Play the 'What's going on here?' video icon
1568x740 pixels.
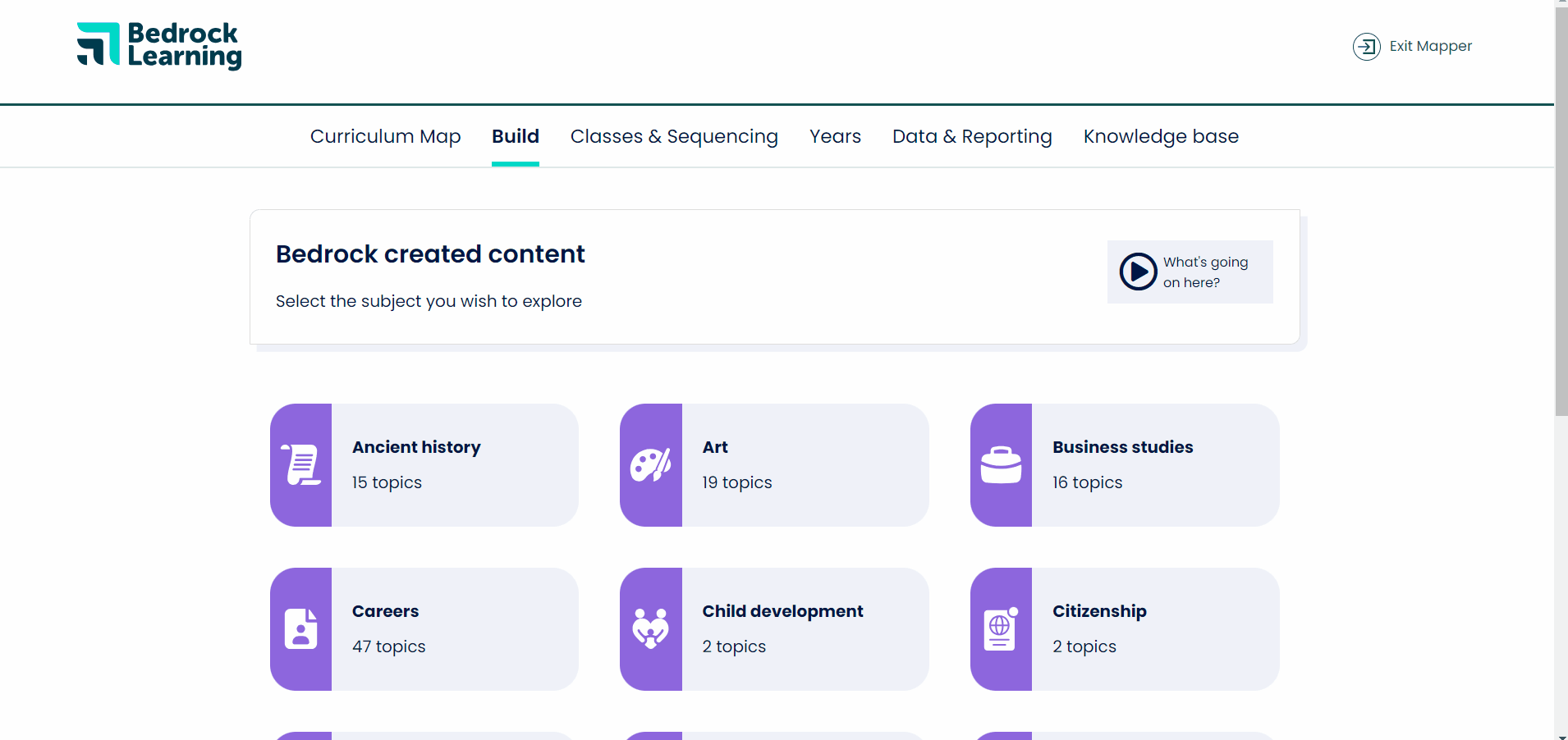click(x=1138, y=272)
